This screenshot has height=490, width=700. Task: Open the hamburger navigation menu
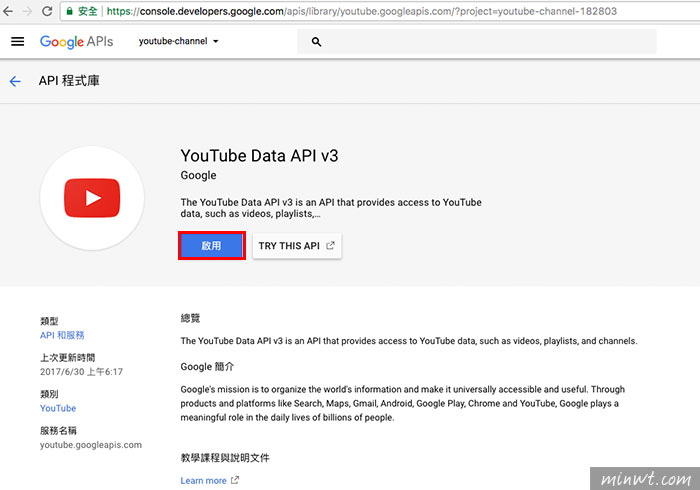pyautogui.click(x=17, y=42)
